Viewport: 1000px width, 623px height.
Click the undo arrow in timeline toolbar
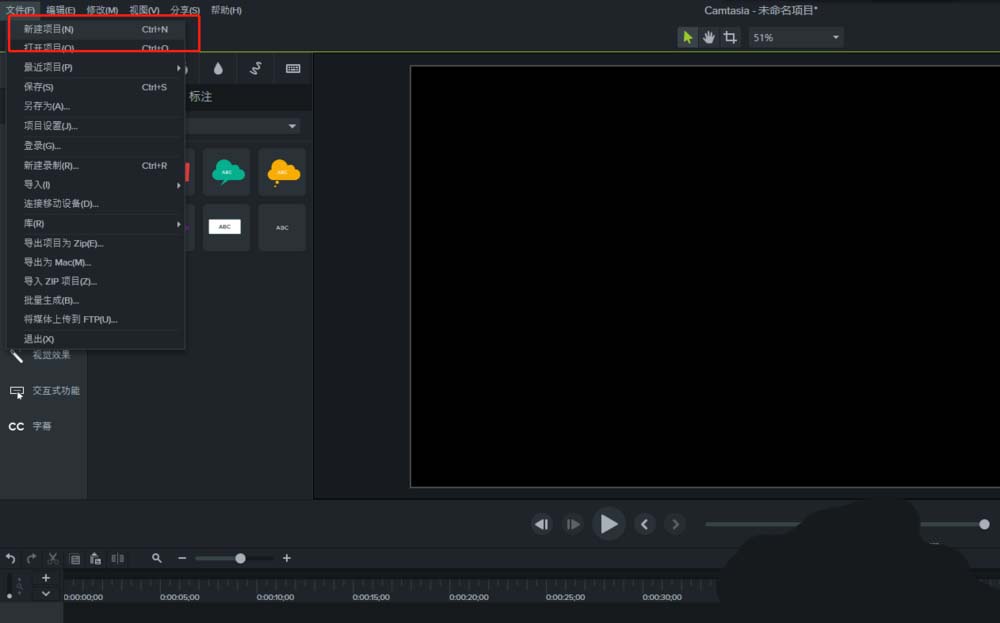11,558
